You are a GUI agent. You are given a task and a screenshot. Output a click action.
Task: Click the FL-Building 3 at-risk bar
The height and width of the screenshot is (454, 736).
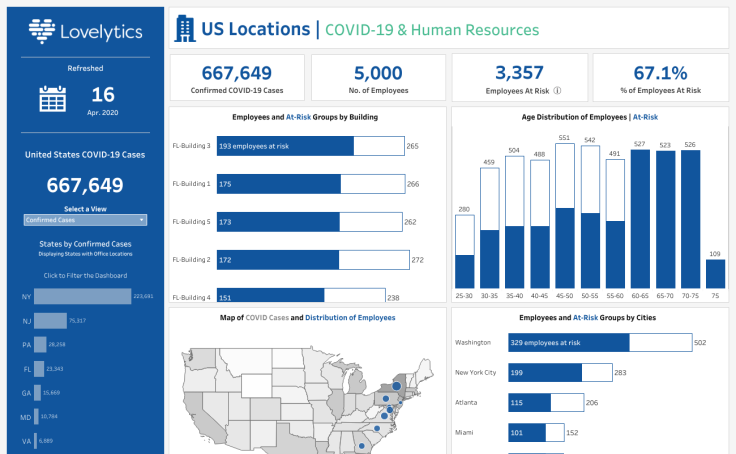coord(285,146)
